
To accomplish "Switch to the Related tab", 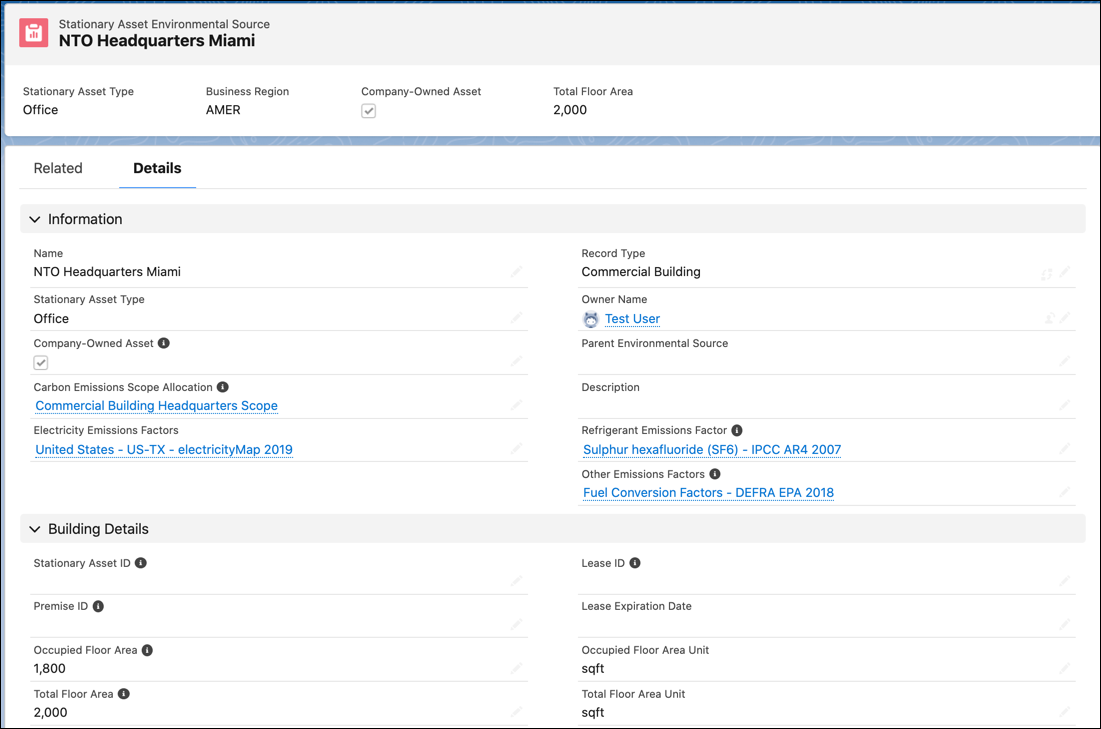I will click(58, 169).
